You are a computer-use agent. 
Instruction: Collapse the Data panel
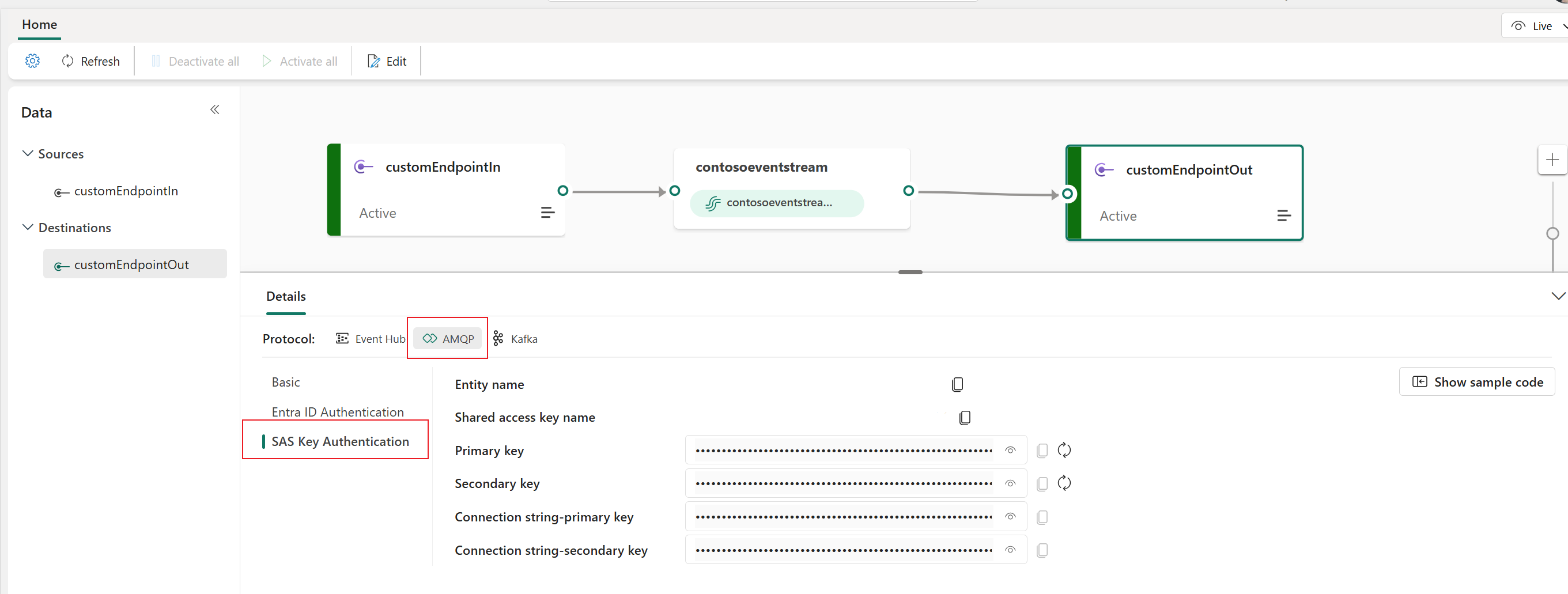click(214, 109)
